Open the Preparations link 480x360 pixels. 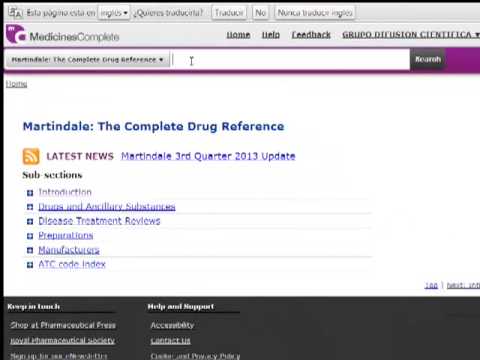(66, 236)
